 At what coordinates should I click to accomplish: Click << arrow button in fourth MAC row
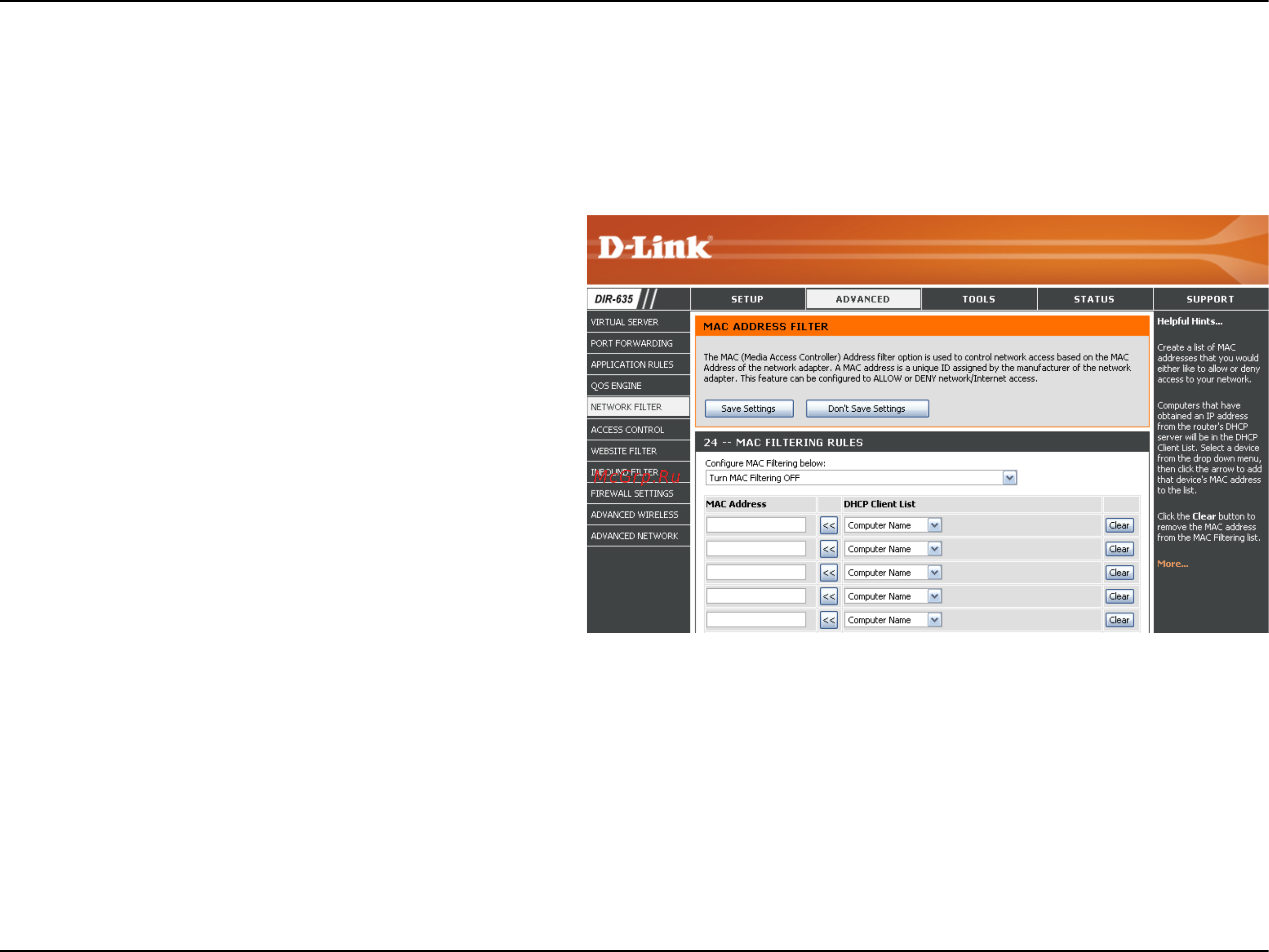point(829,597)
